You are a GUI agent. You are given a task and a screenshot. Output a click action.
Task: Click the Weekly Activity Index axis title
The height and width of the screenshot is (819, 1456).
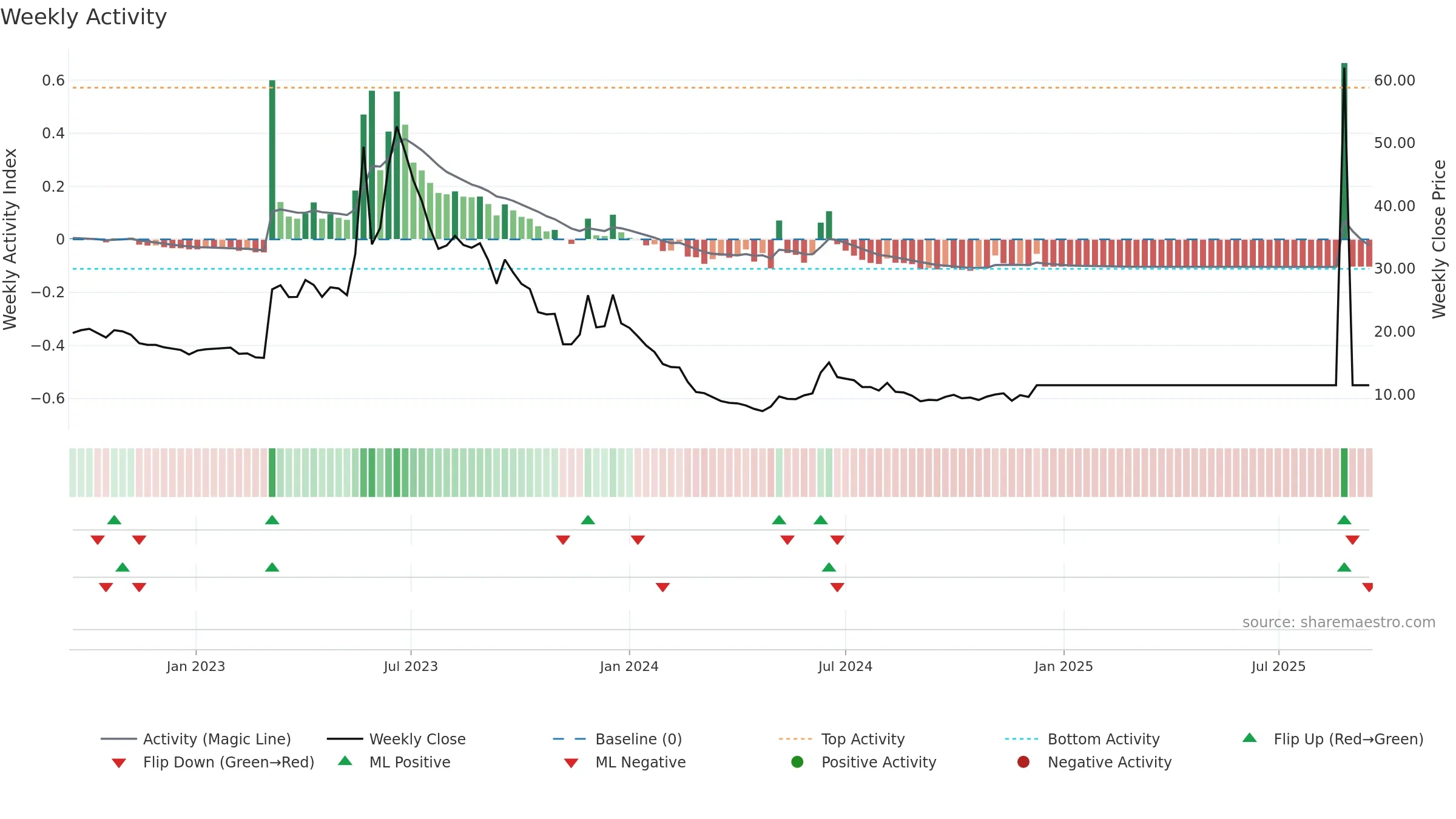(x=10, y=239)
